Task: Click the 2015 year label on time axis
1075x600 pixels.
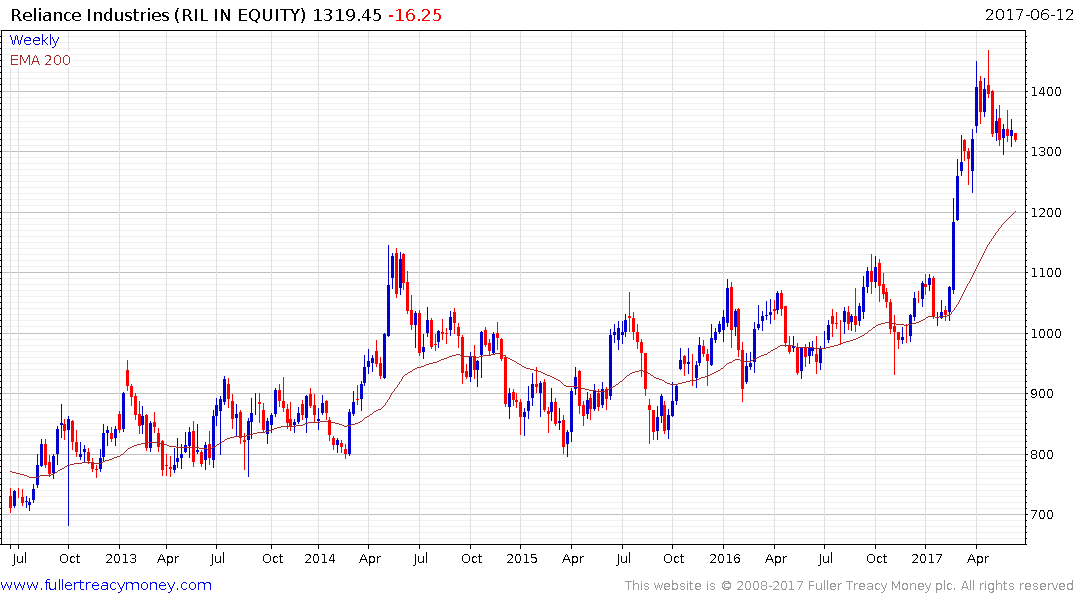Action: (522, 558)
